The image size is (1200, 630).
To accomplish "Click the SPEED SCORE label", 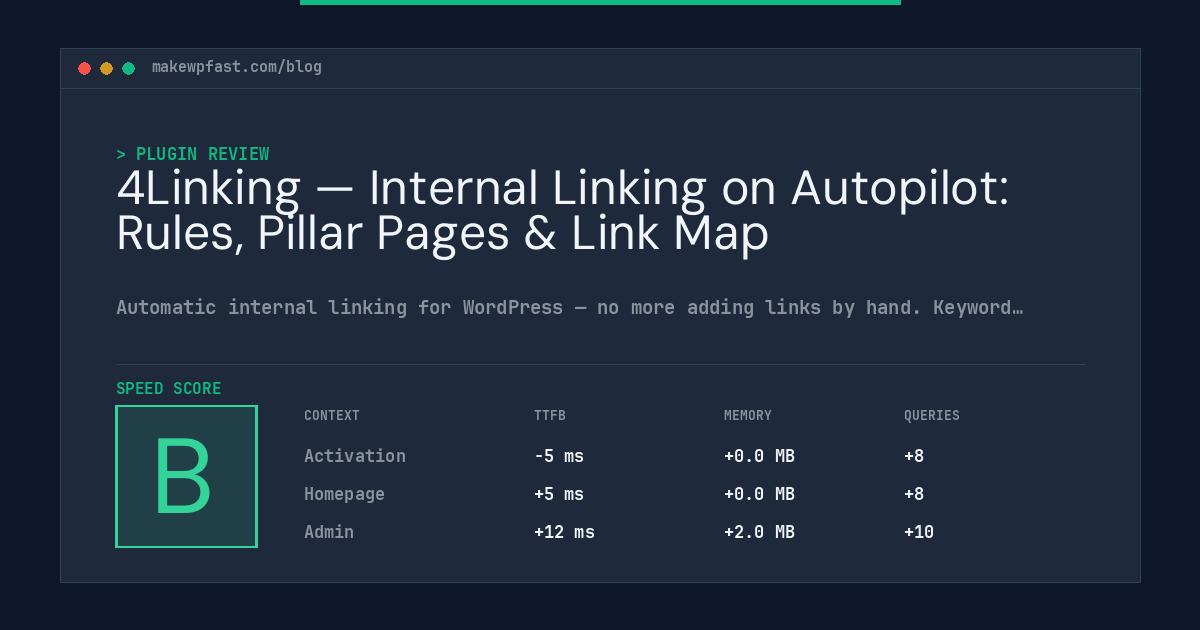I will tap(169, 389).
